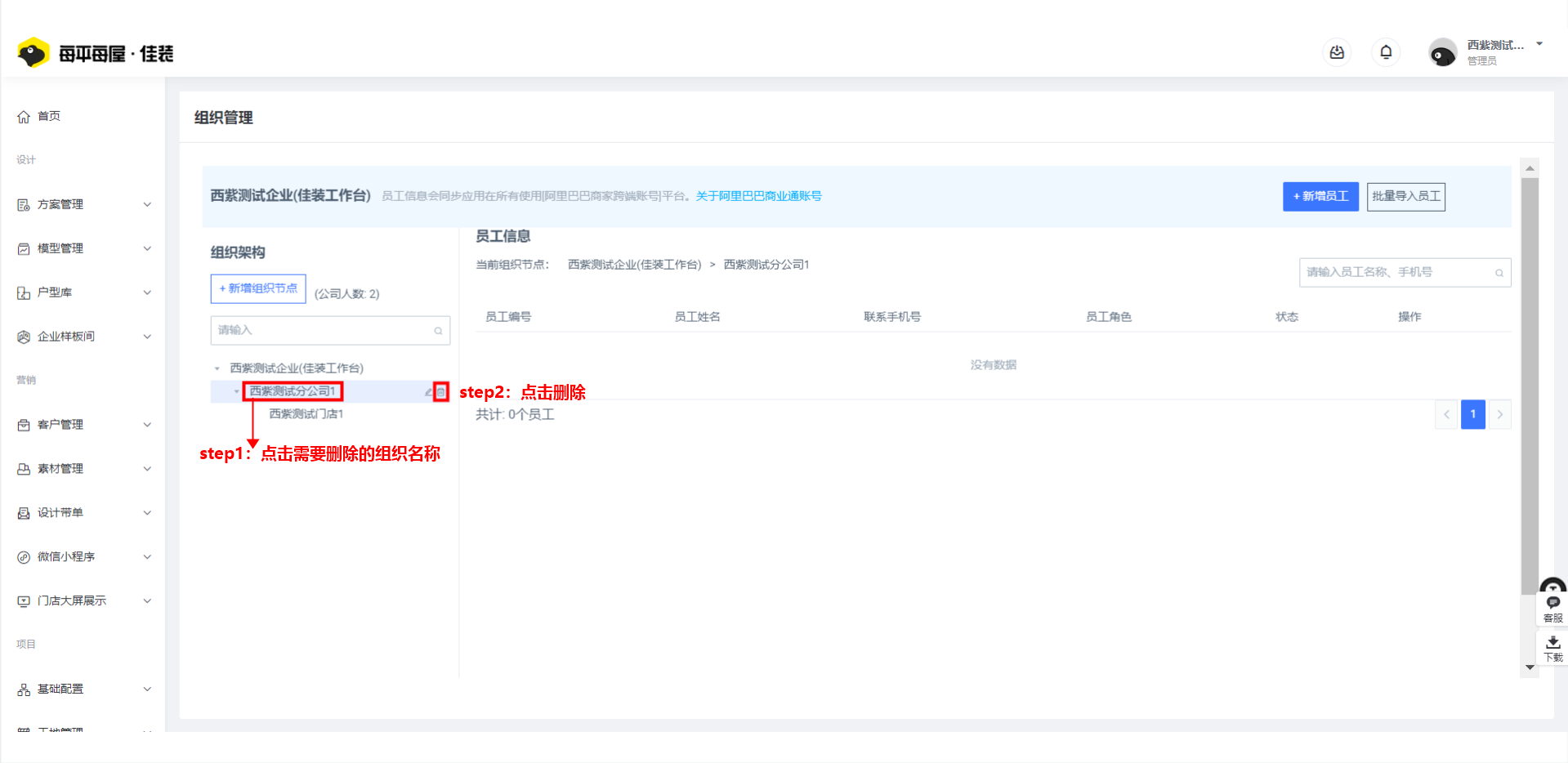Click the 基础配置 sidebar icon

24,689
